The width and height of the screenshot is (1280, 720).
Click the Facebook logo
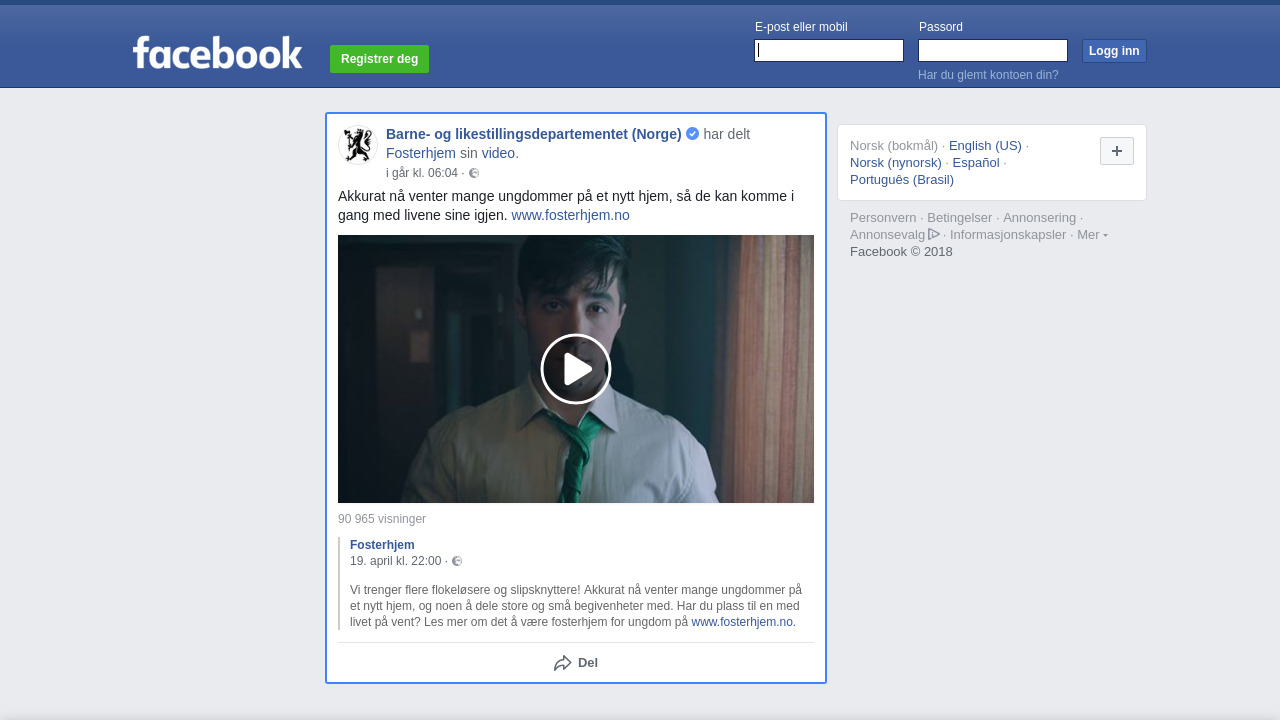tap(217, 53)
